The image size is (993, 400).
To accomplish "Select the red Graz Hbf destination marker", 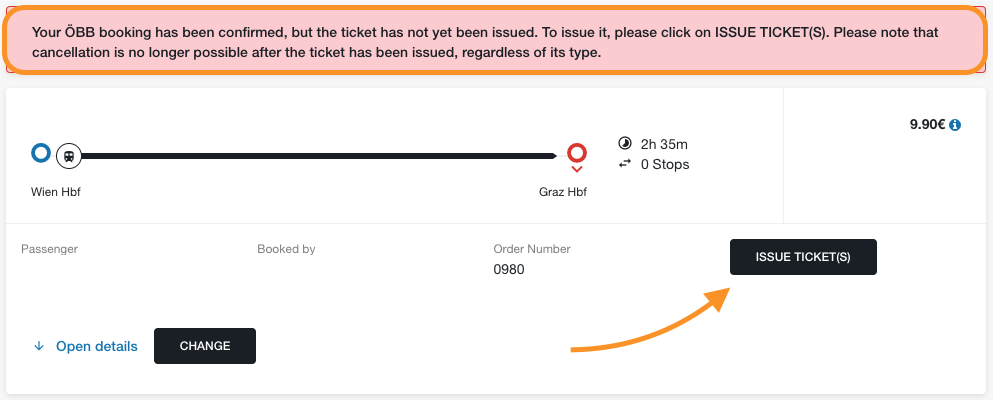I will pos(577,153).
